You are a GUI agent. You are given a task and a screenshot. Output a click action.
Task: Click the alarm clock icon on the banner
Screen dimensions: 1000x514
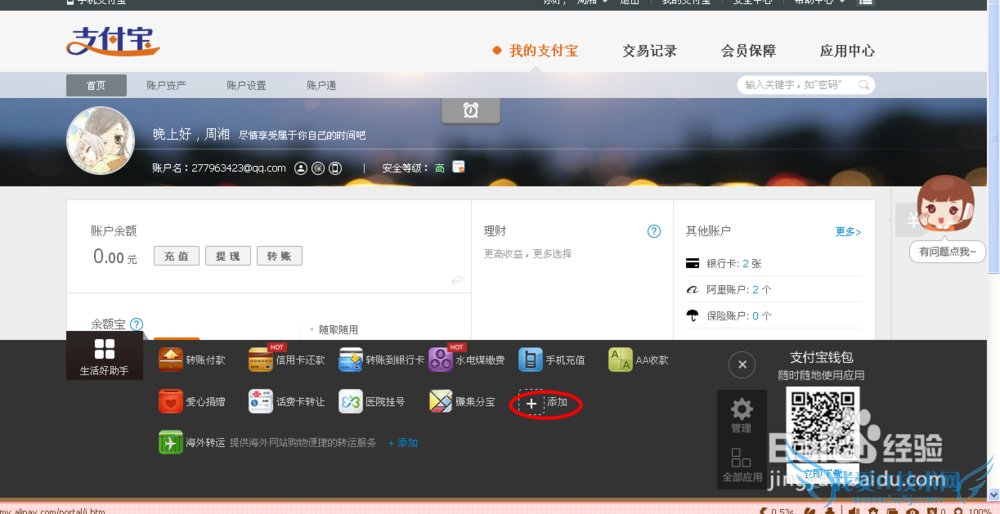471,110
